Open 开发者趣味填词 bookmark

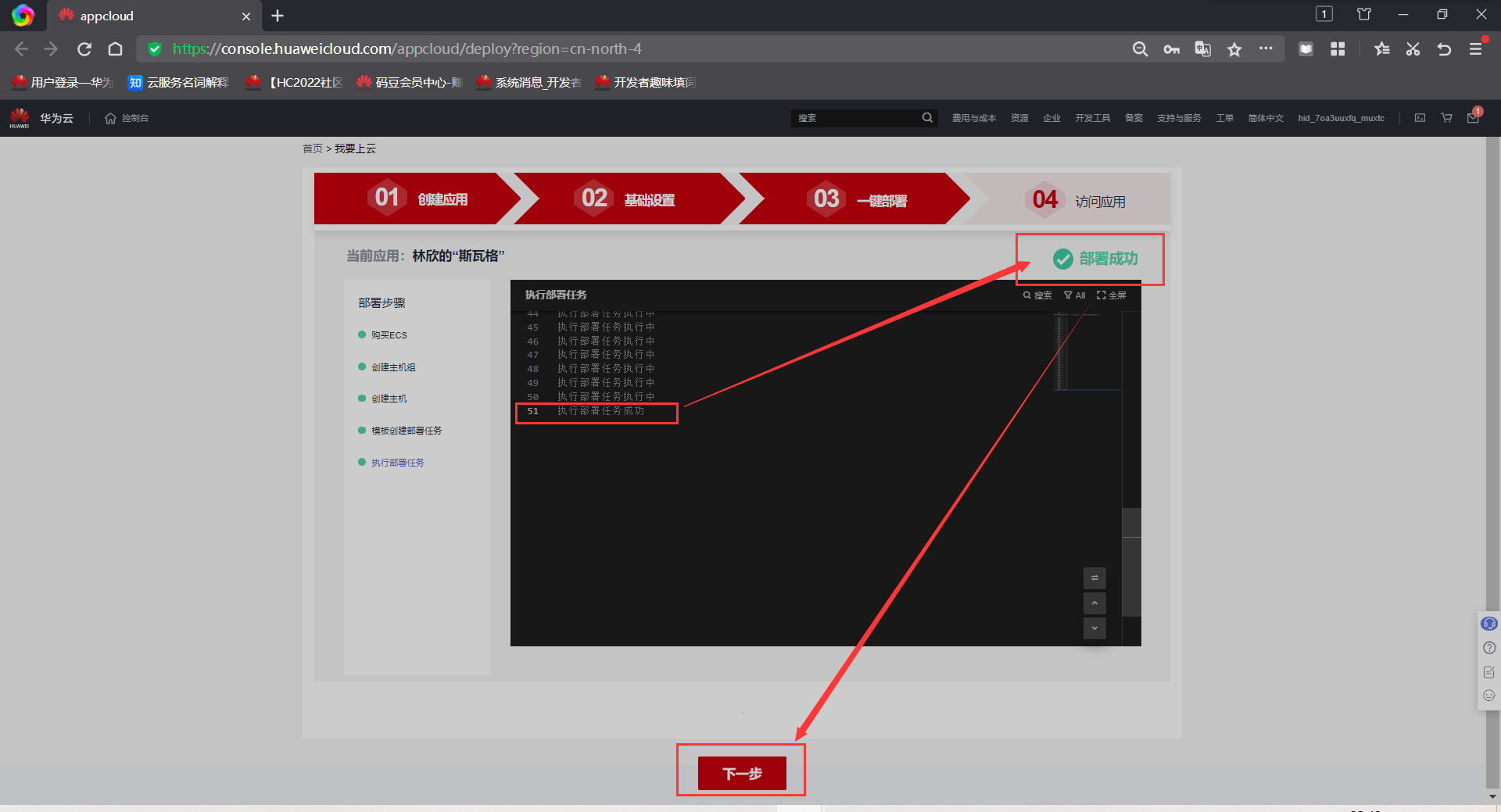646,82
